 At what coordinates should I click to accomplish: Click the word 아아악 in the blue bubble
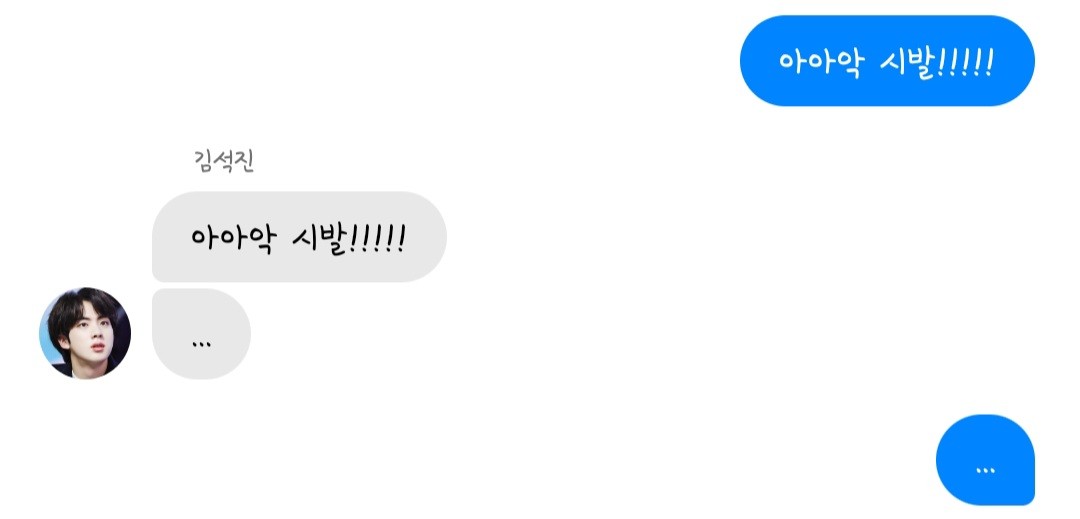821,63
